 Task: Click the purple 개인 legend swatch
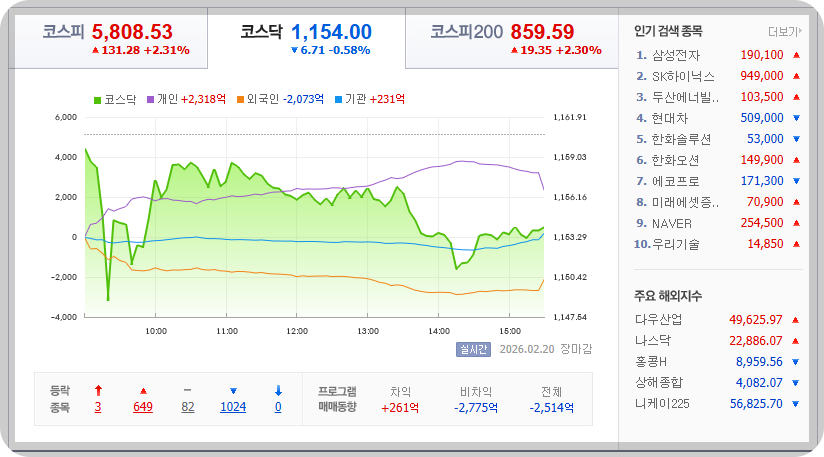pyautogui.click(x=150, y=99)
